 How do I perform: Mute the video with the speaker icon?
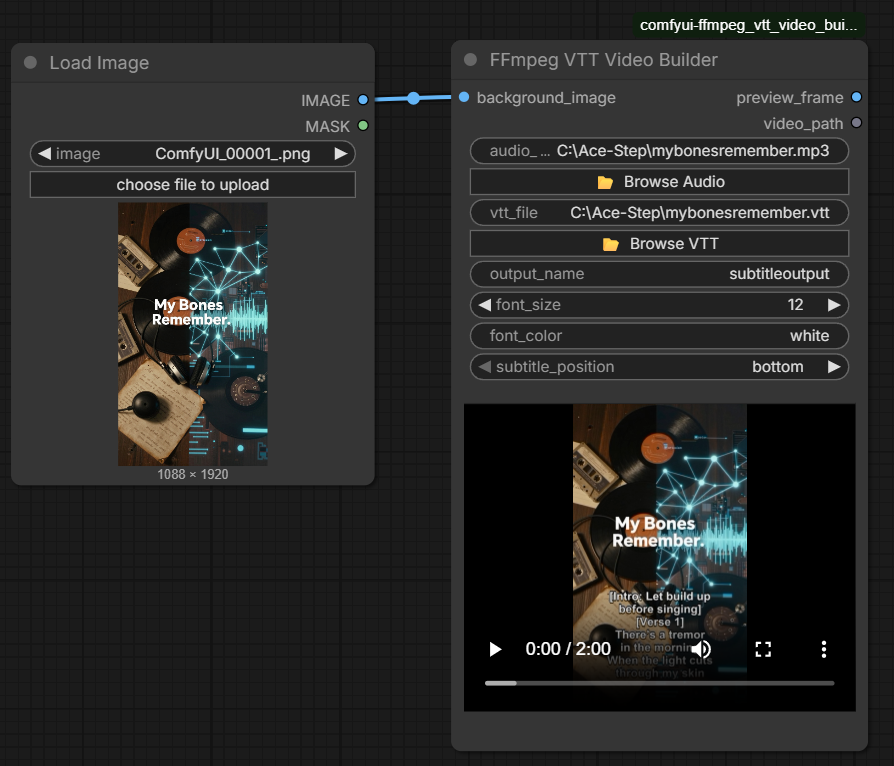[702, 649]
